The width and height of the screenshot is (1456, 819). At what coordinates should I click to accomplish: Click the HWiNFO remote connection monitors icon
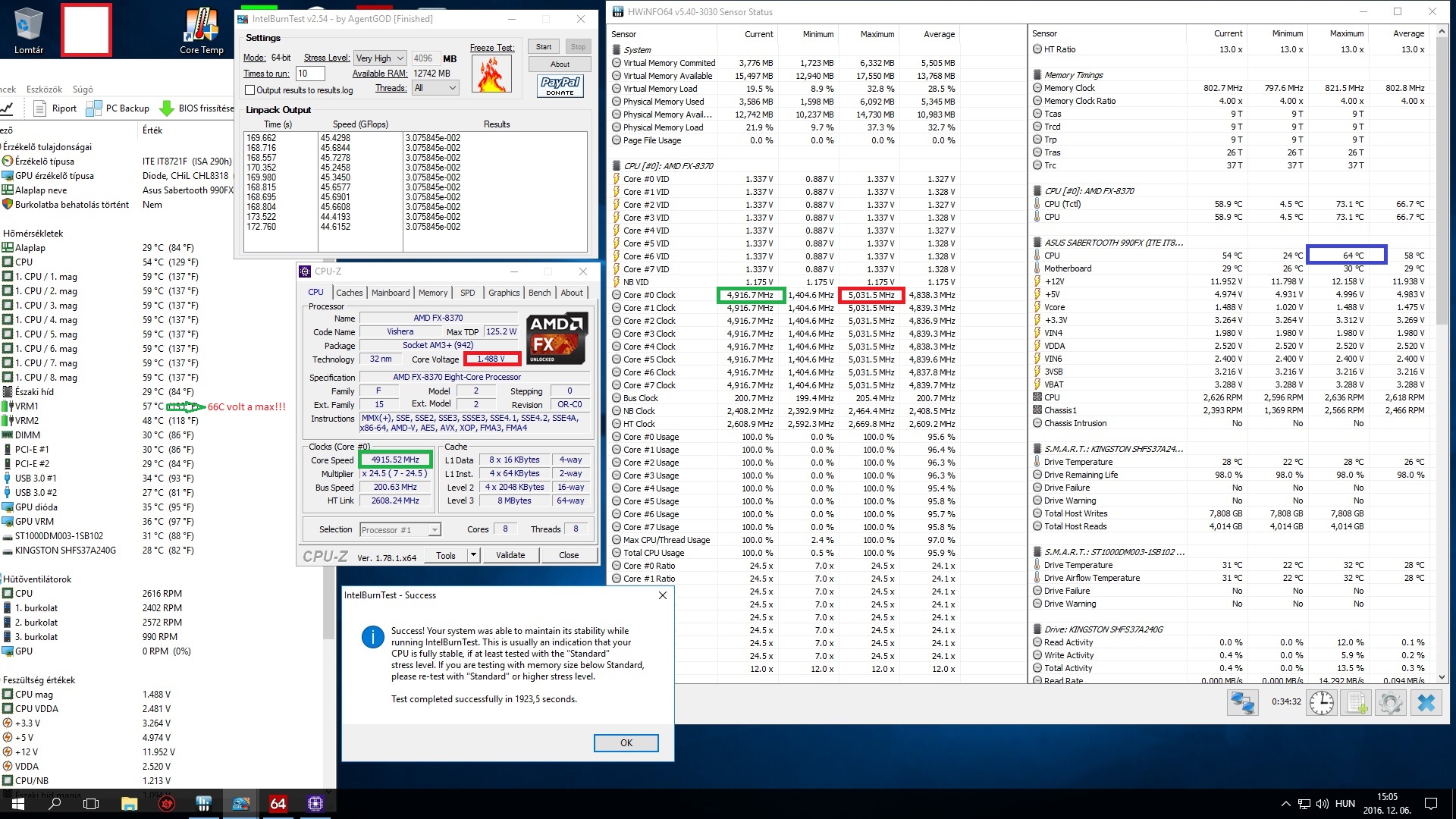tap(1242, 702)
